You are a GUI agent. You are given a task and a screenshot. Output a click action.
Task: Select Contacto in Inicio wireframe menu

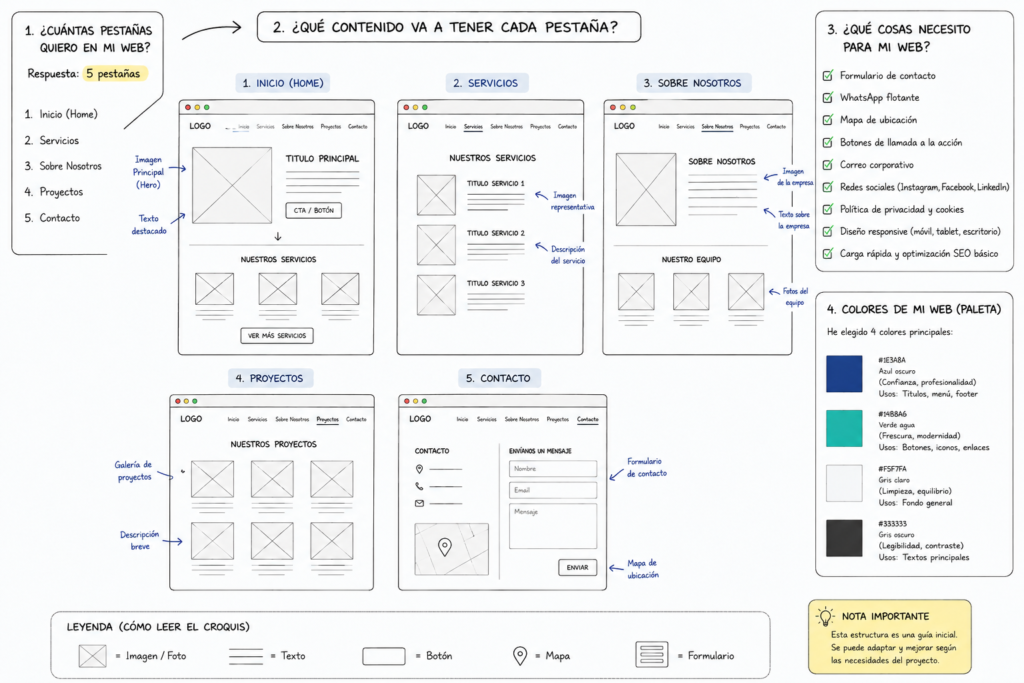click(x=357, y=127)
